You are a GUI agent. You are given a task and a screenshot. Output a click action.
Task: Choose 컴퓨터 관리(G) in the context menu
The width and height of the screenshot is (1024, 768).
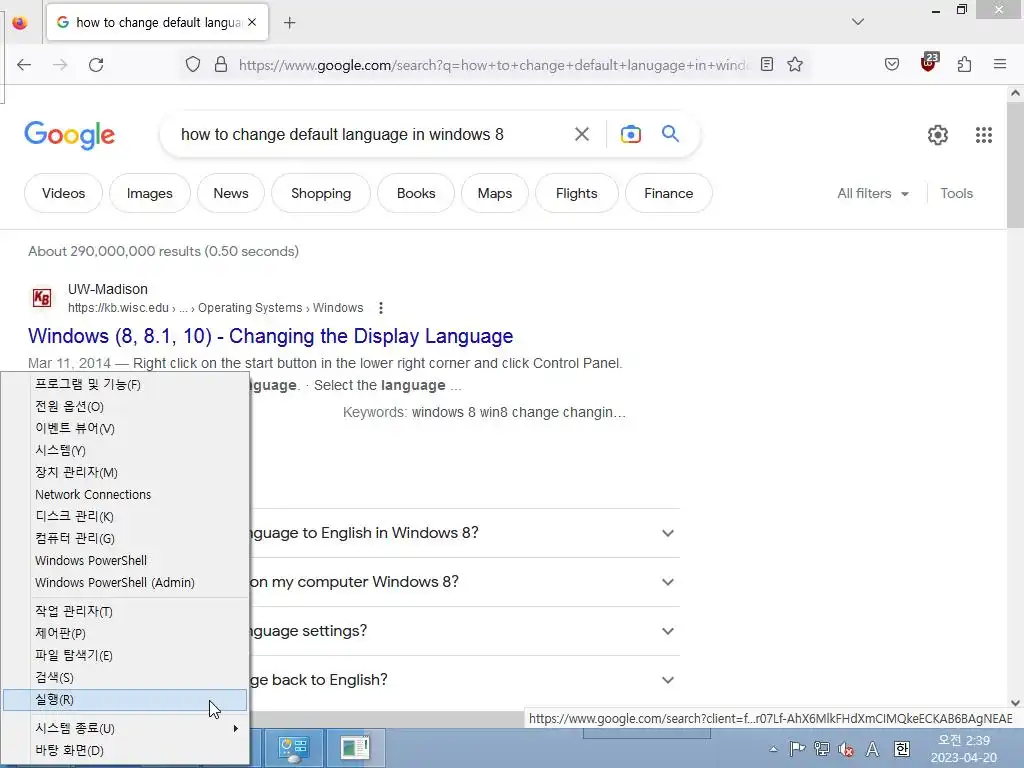pyautogui.click(x=125, y=538)
